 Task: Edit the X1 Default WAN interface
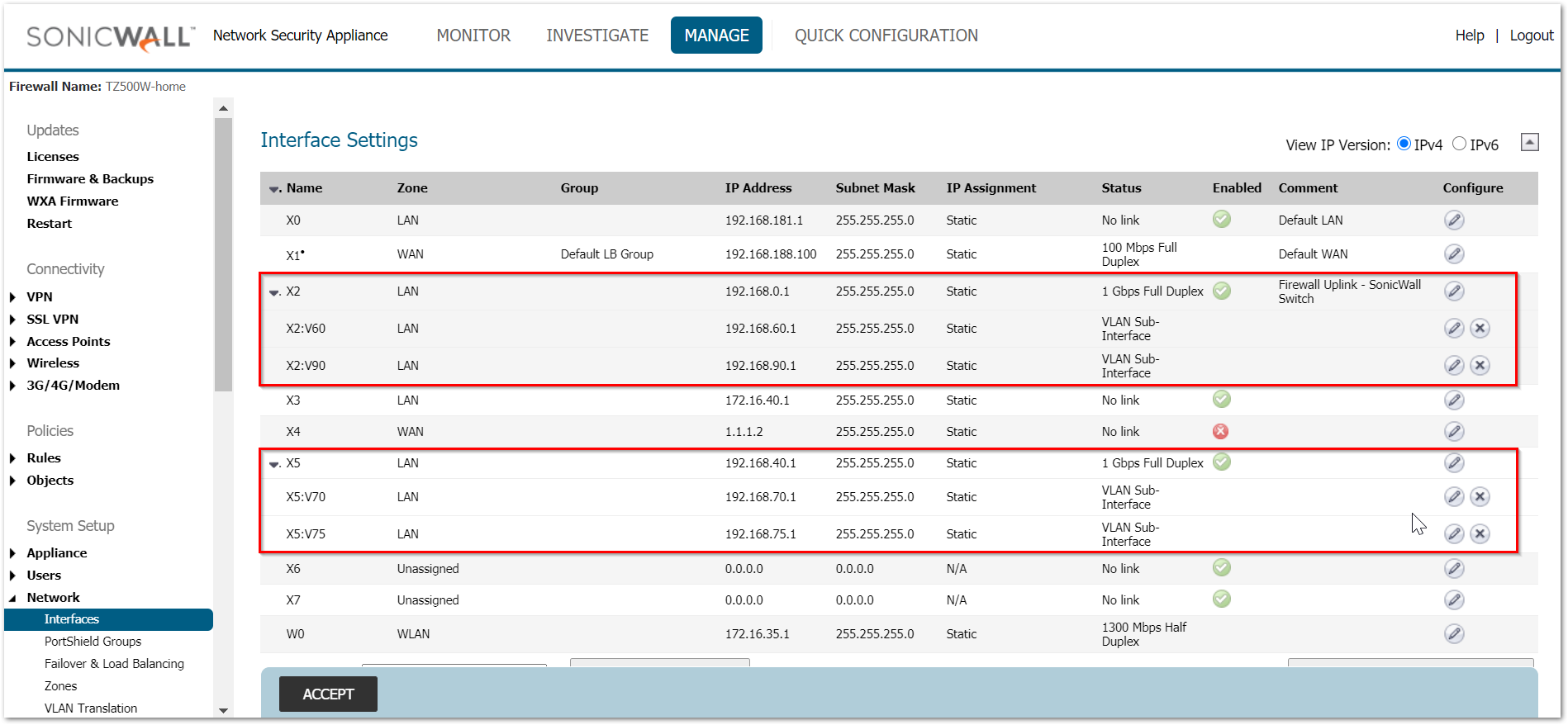tap(1454, 254)
